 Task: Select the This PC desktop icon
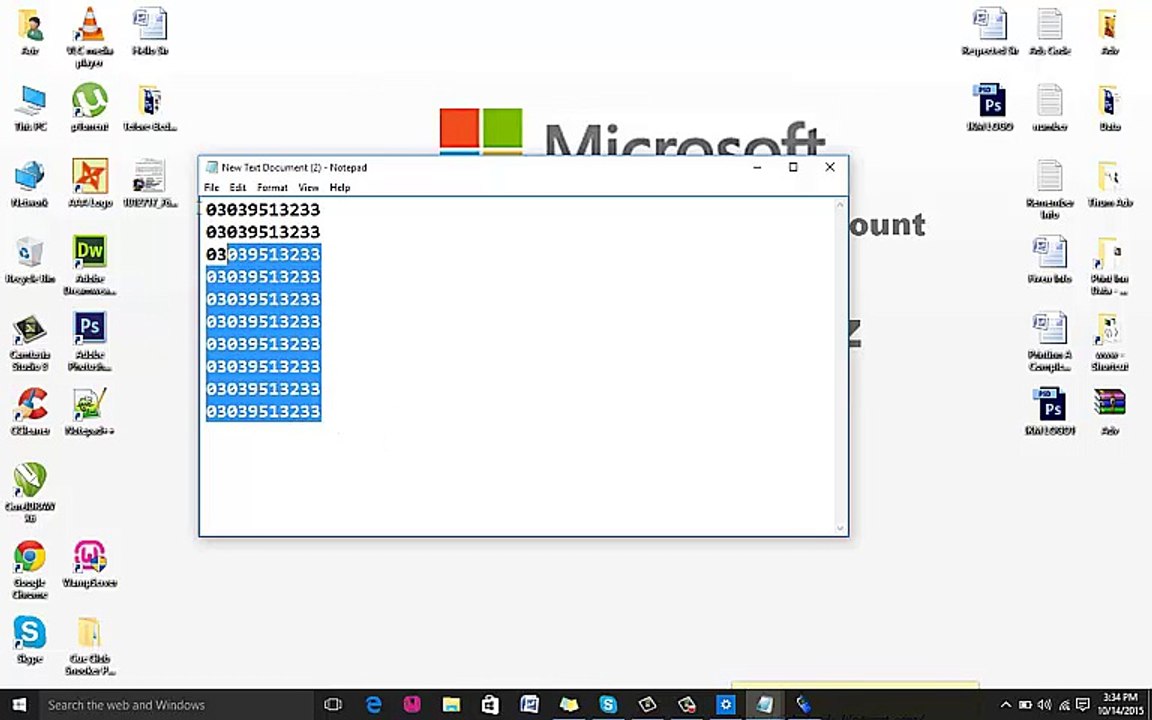pos(30,107)
